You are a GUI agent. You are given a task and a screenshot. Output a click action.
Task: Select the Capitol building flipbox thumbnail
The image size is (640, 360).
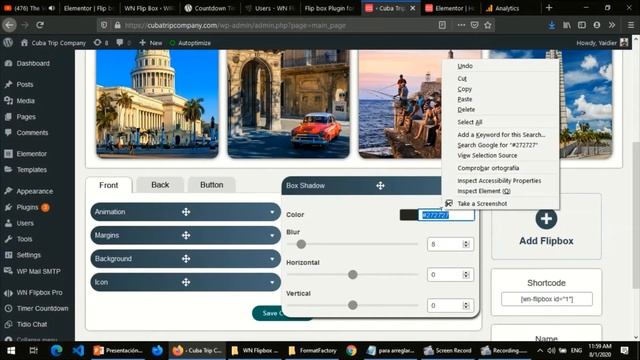click(x=157, y=104)
